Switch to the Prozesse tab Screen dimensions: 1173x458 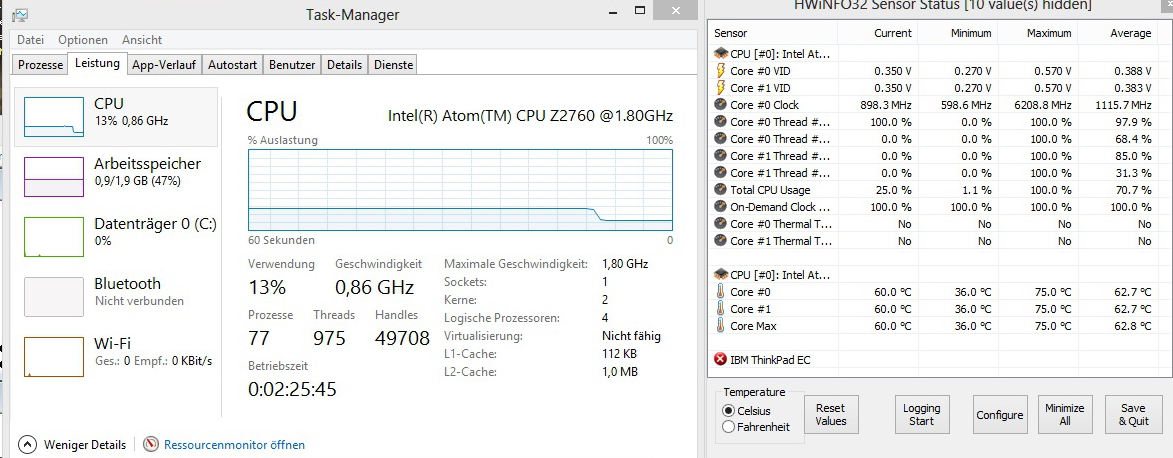(41, 65)
